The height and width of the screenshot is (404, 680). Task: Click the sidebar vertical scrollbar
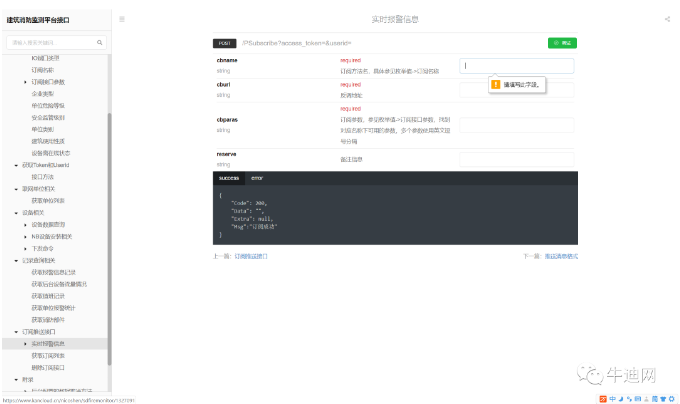(109, 200)
